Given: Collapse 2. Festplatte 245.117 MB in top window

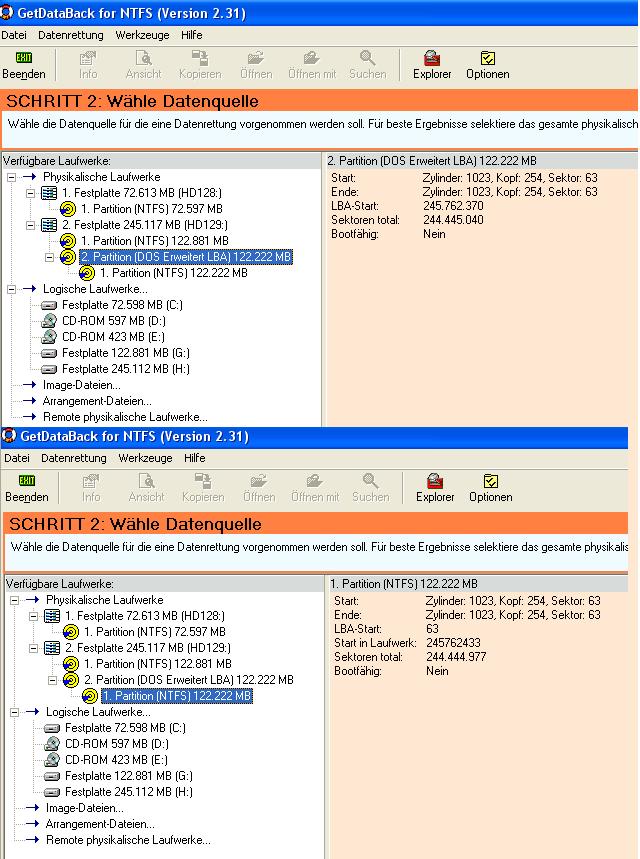Looking at the screenshot, I should click(x=31, y=225).
